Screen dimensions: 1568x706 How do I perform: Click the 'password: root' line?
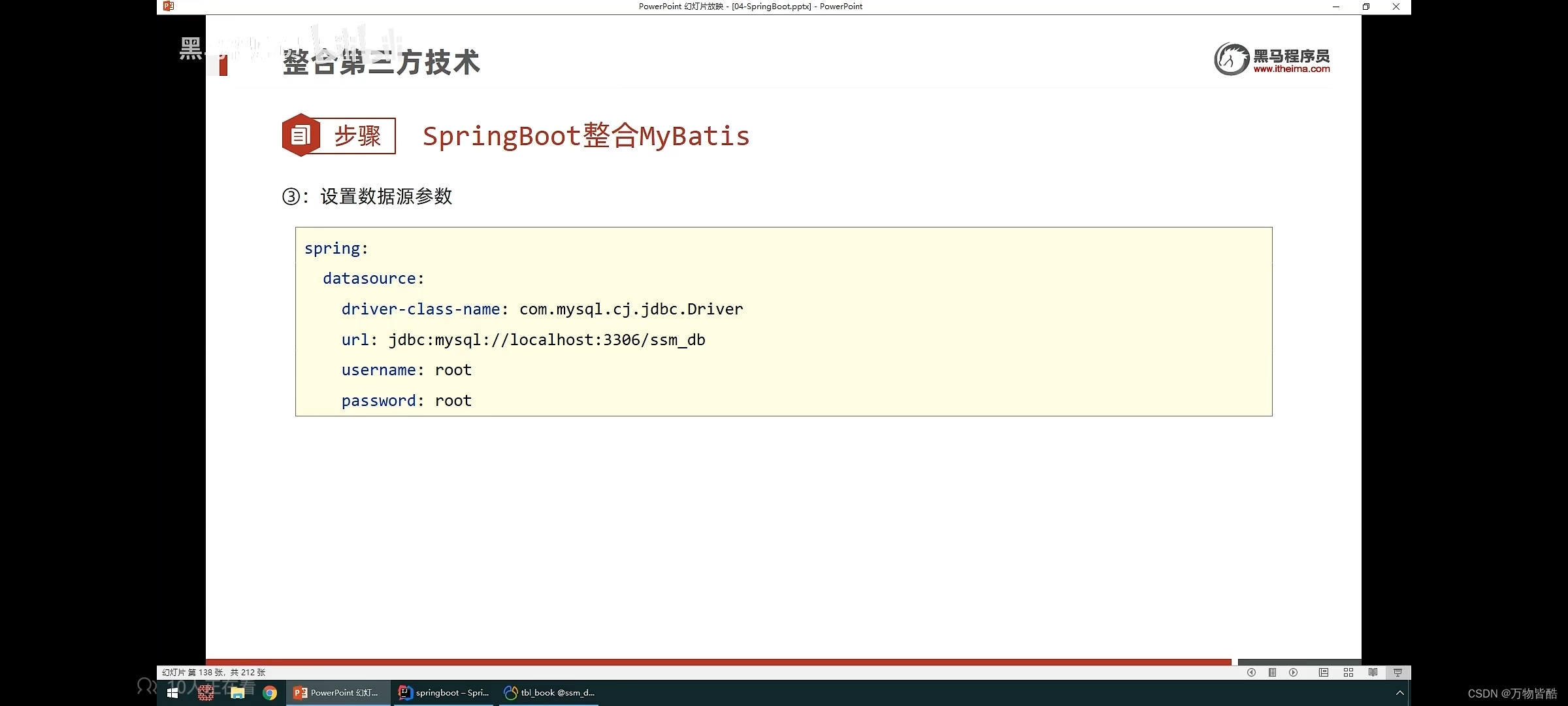point(406,401)
